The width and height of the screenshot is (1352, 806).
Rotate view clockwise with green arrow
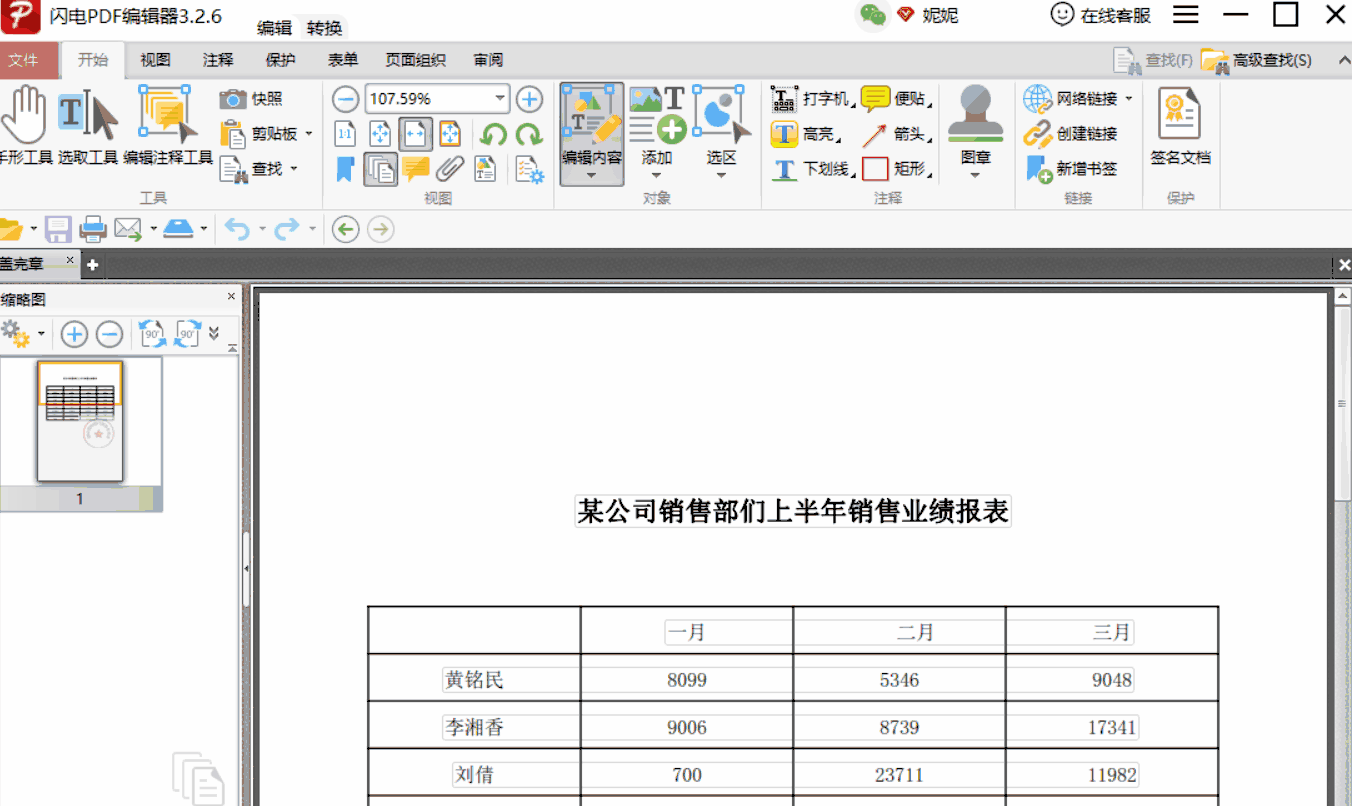point(528,134)
